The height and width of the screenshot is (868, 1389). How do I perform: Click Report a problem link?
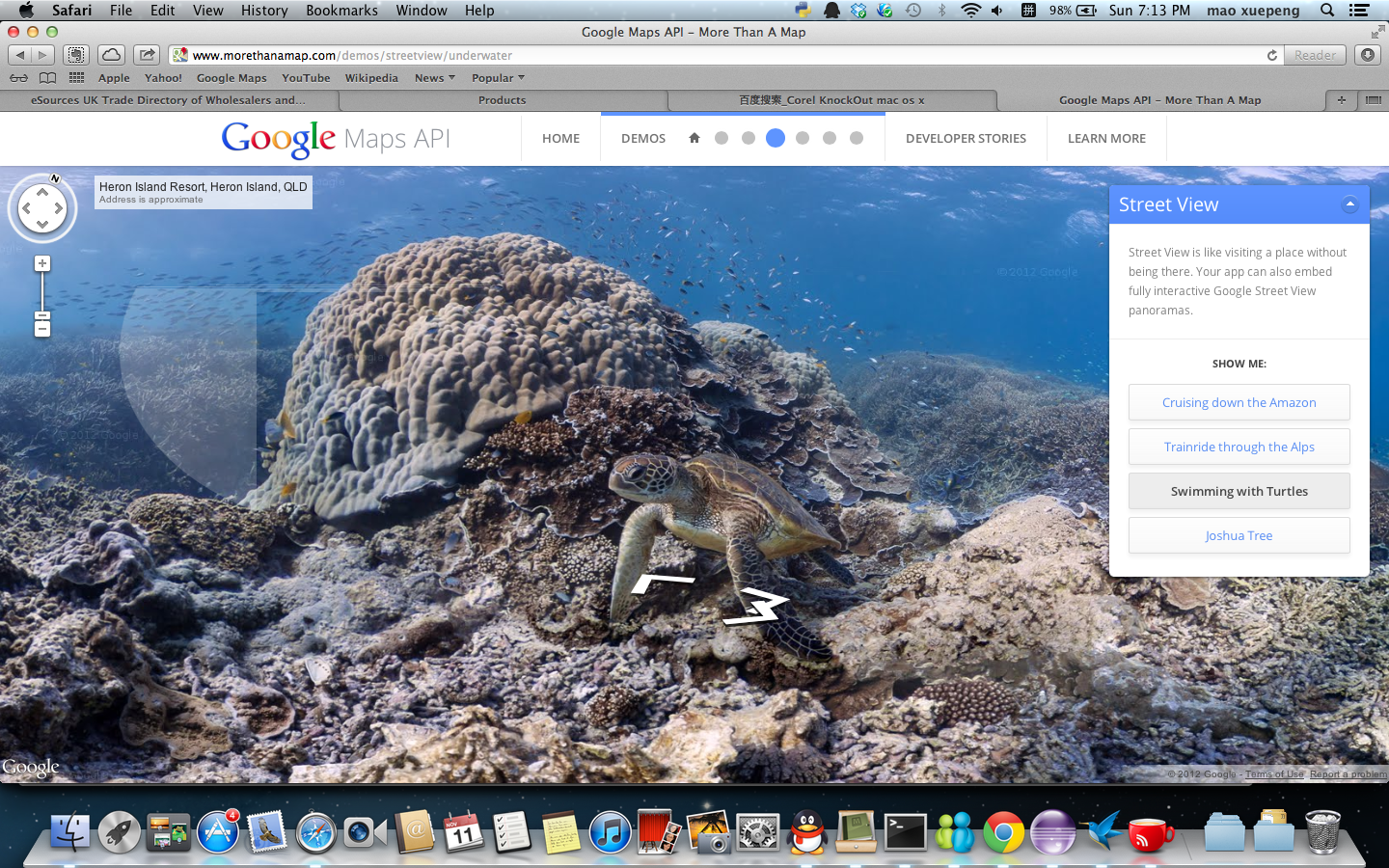pyautogui.click(x=1348, y=773)
